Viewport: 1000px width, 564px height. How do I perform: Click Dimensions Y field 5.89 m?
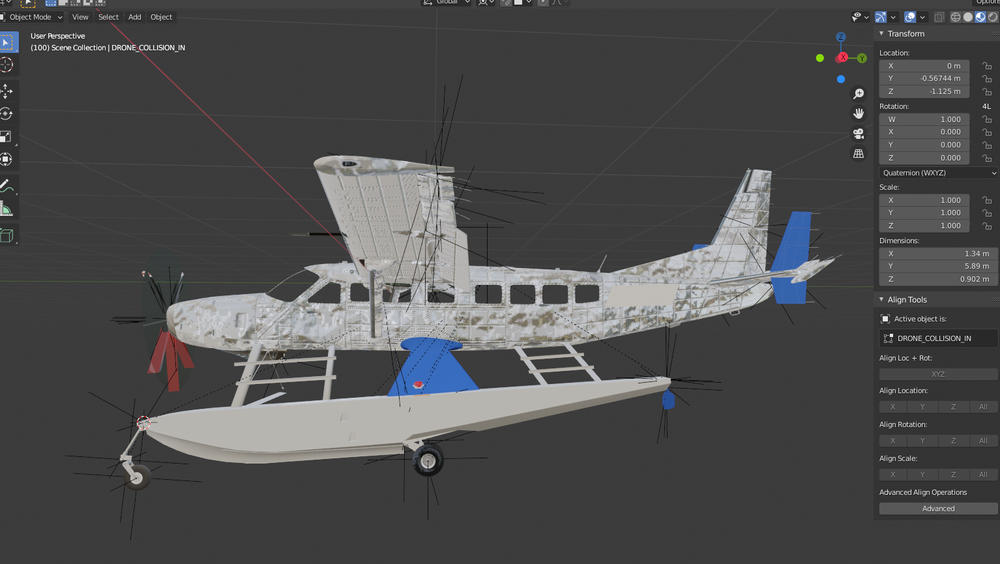pos(938,266)
